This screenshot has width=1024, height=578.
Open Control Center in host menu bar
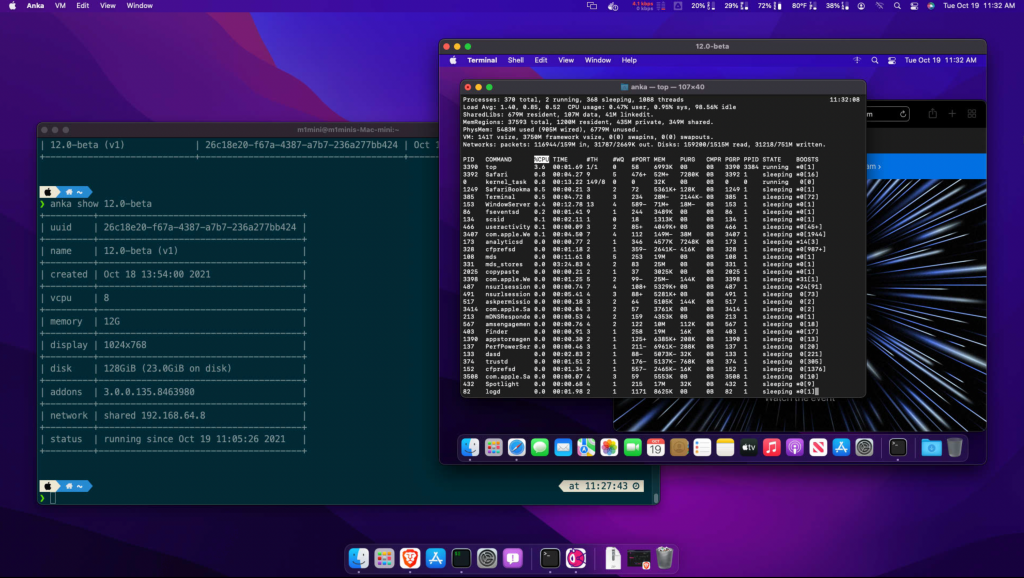(x=914, y=5)
